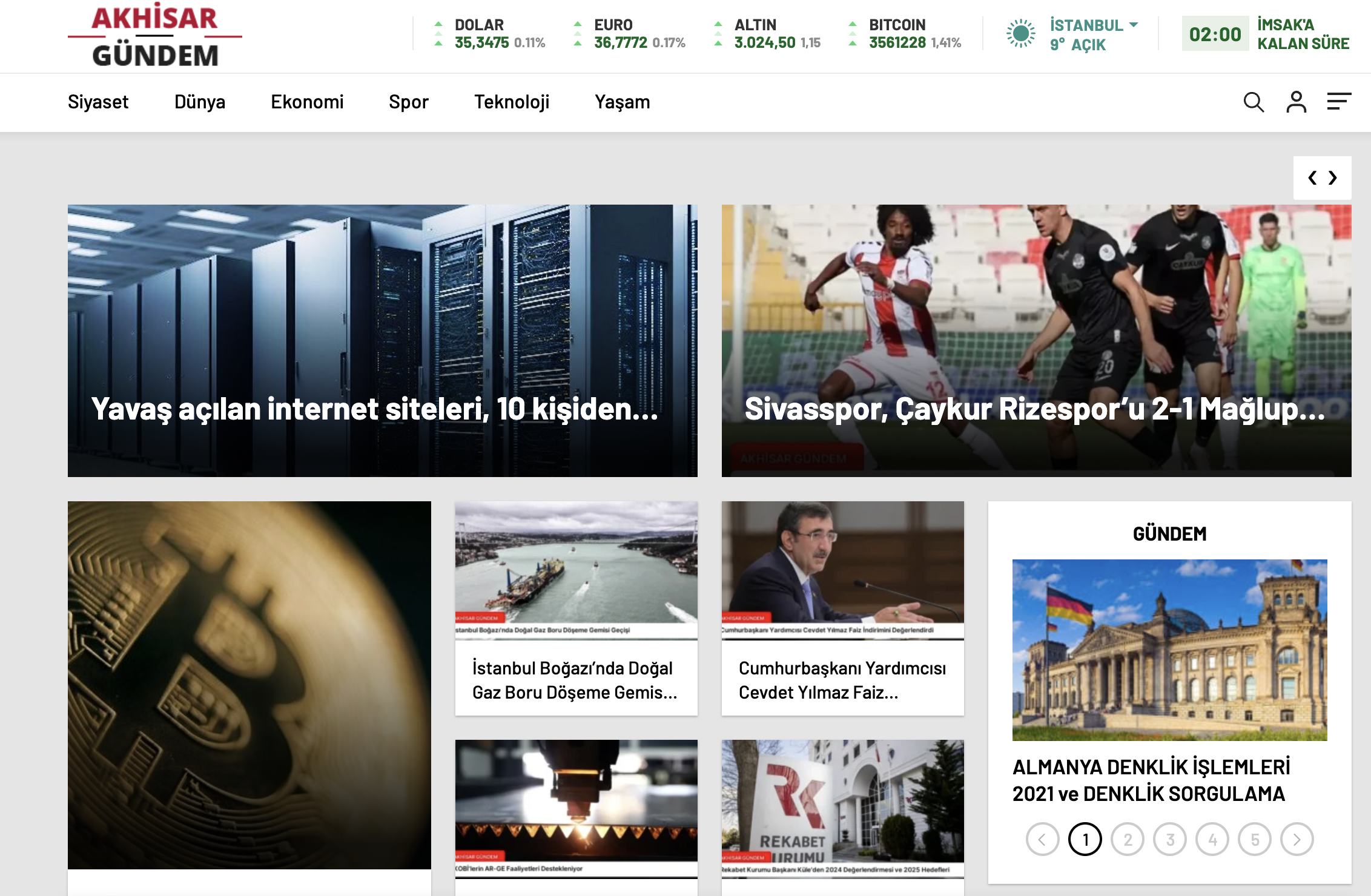Open the Yaşam menu

tap(623, 102)
